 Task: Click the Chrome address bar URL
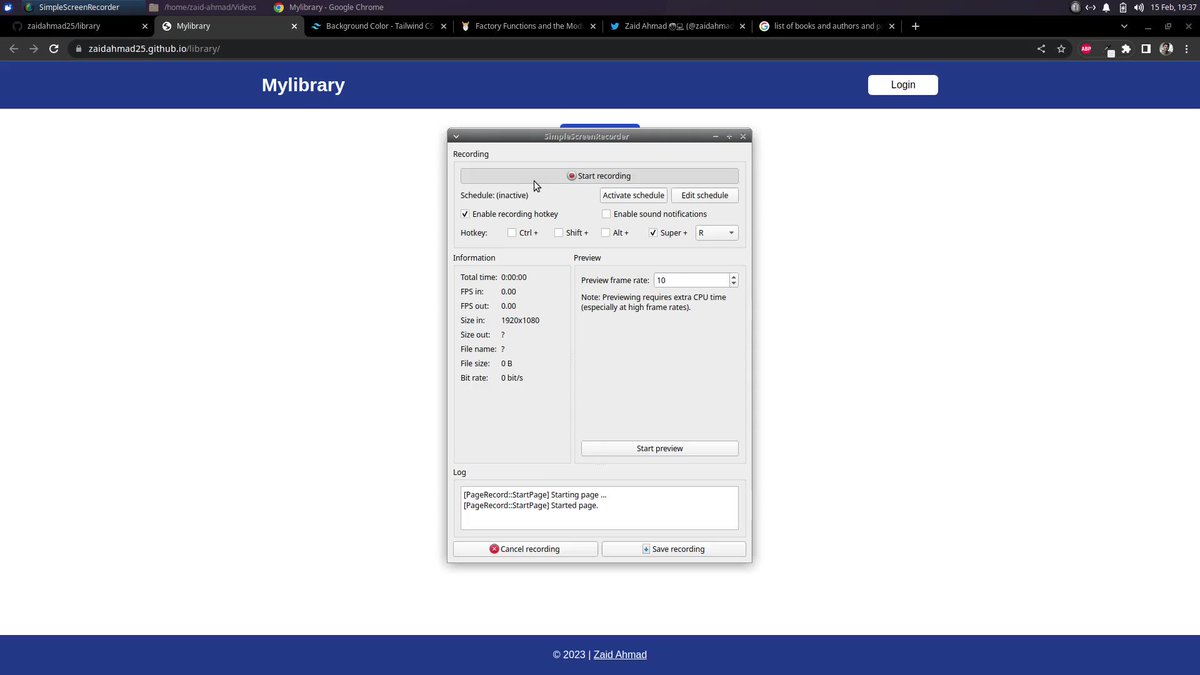(x=154, y=48)
